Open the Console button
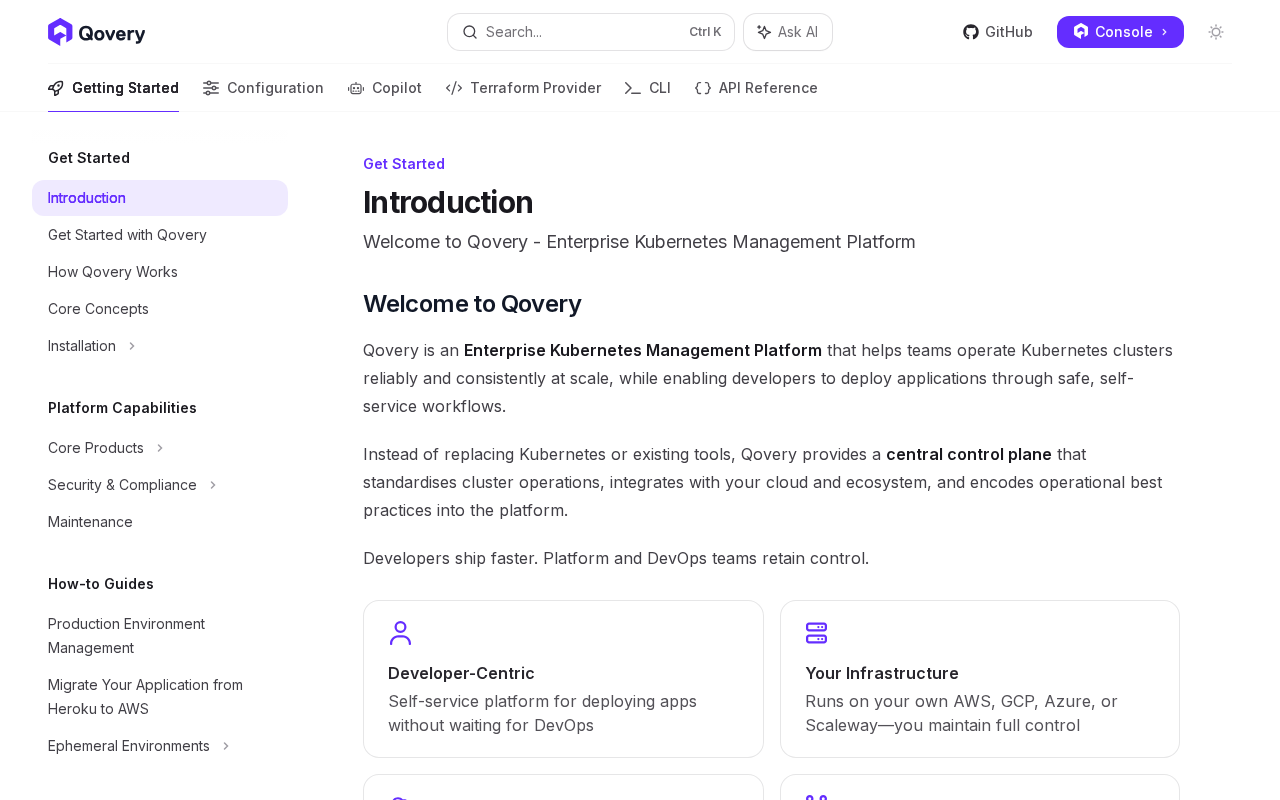Screen dimensions: 1280x800 [1120, 32]
